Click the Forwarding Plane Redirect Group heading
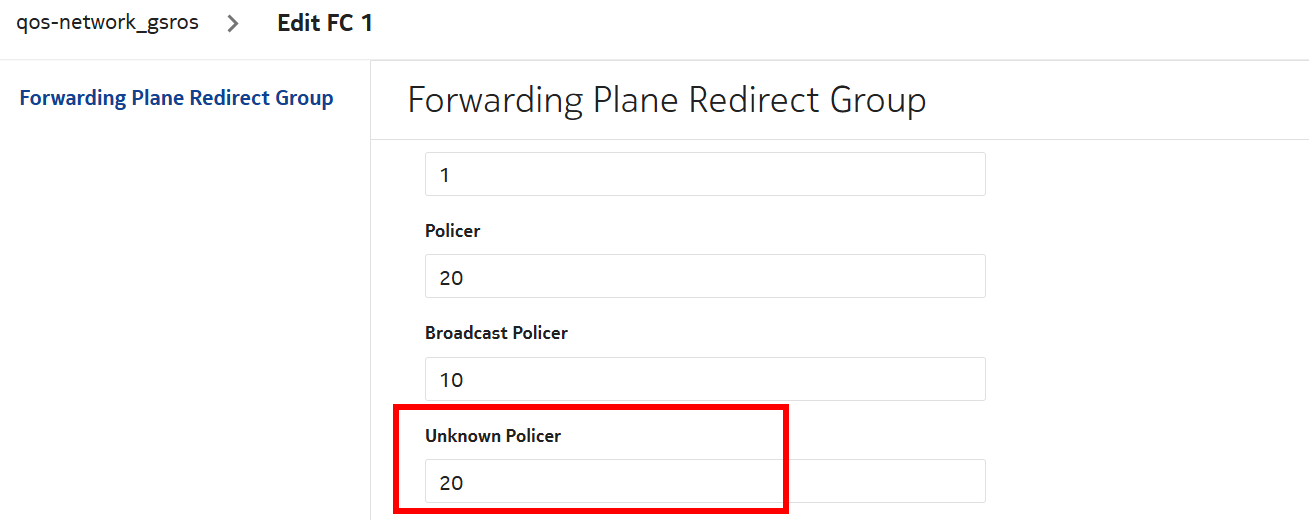This screenshot has width=1309, height=520. coord(666,100)
